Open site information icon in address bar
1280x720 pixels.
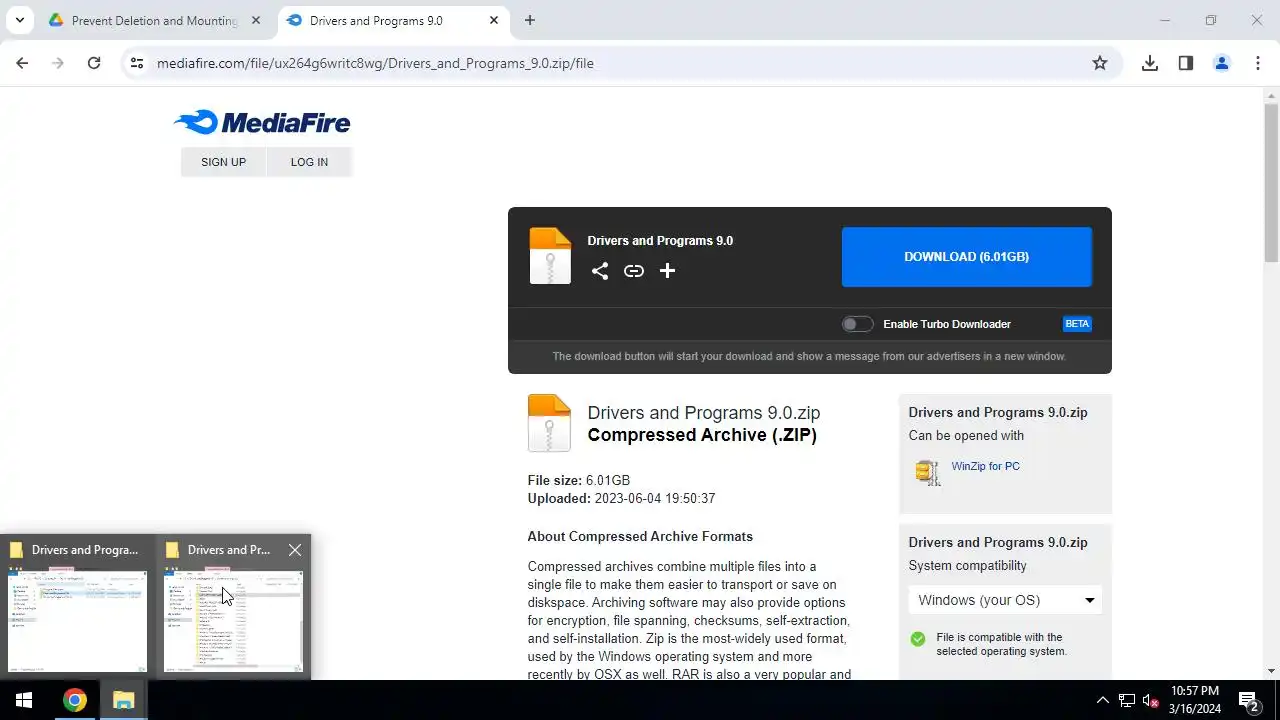pos(137,63)
